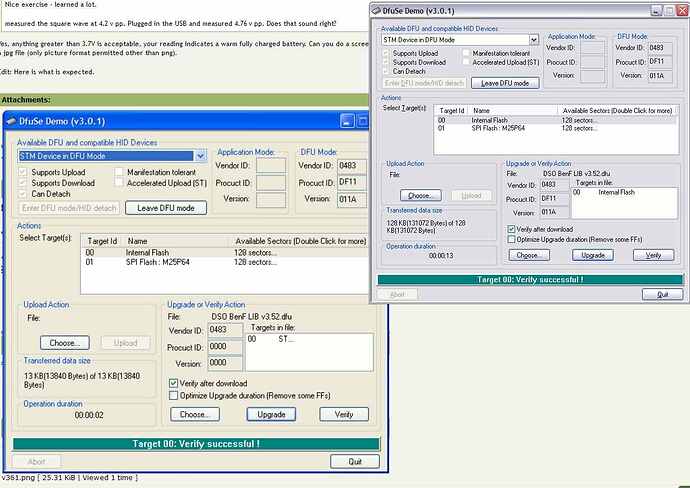
Task: Click grayed Abort button in upper-right window
Action: tap(397, 294)
